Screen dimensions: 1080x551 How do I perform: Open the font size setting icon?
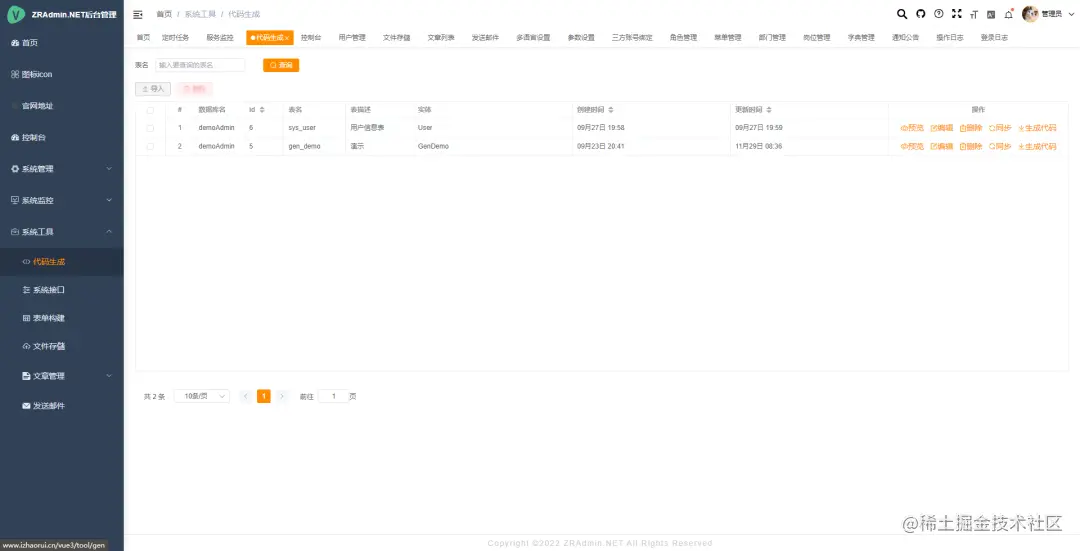pyautogui.click(x=974, y=14)
